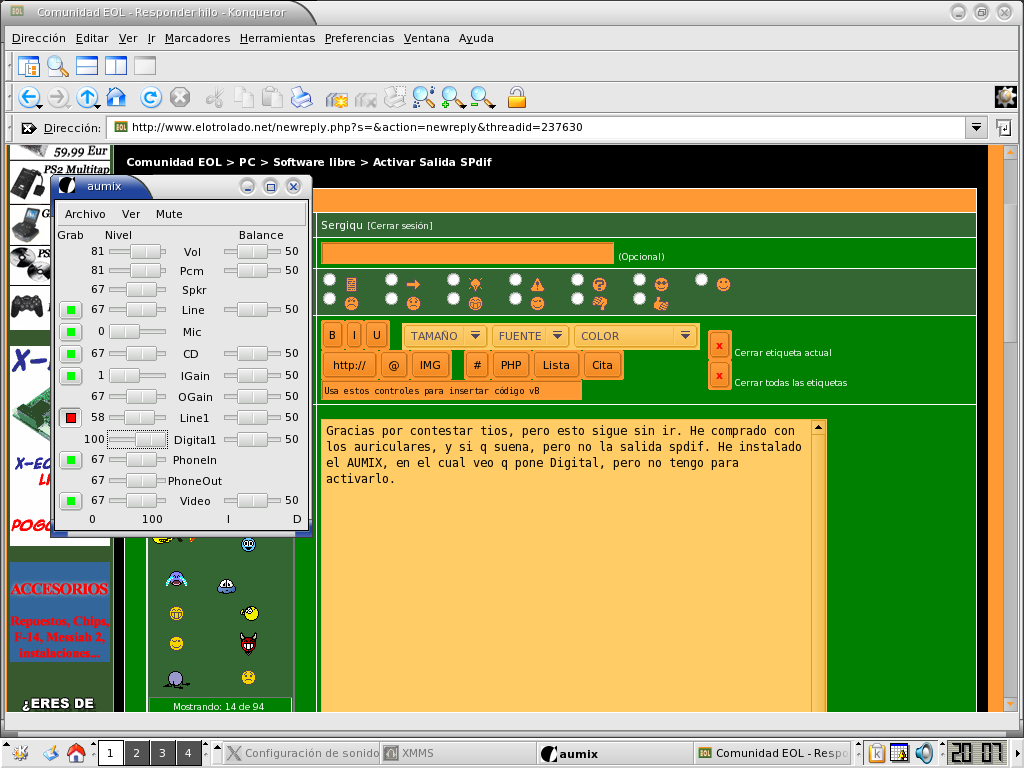Open the volume speaker icon in system tray
The image size is (1024, 768).
(923, 753)
